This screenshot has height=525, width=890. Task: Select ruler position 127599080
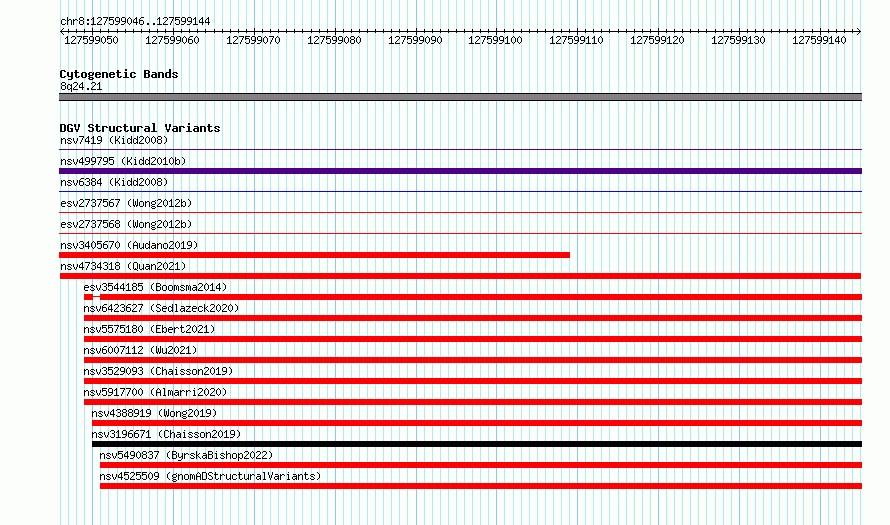334,40
